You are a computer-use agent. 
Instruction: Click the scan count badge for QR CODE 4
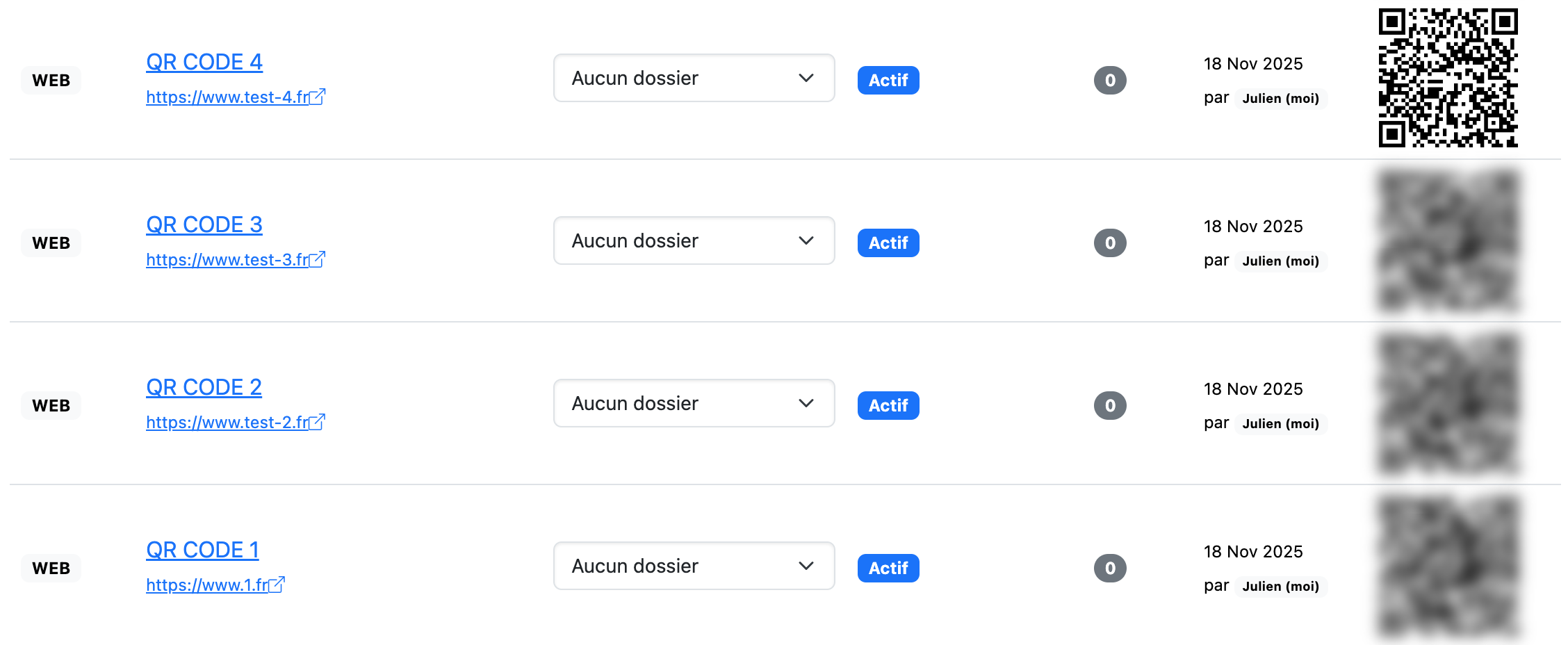[1110, 81]
